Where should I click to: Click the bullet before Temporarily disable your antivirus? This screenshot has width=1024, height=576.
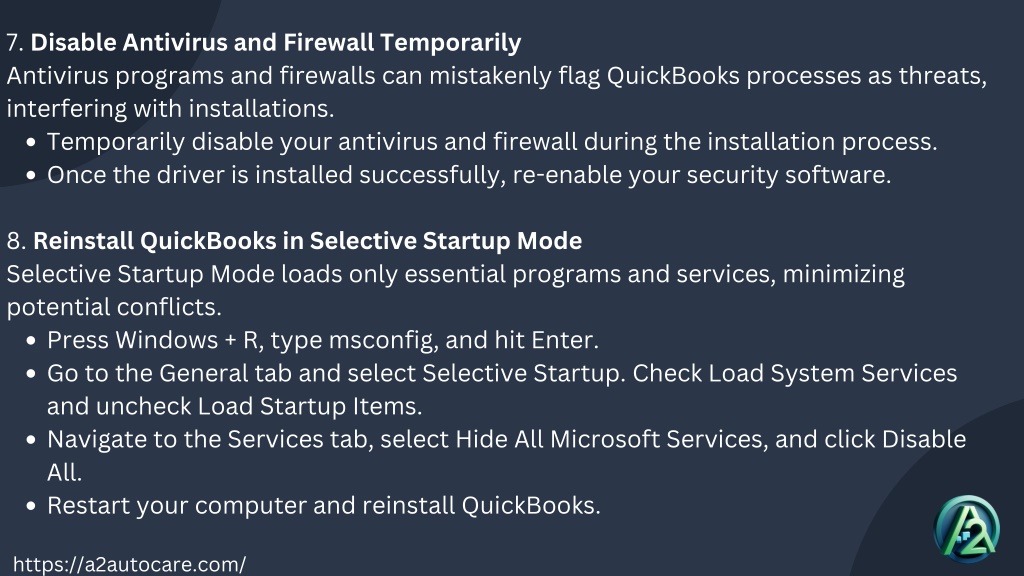coord(31,142)
